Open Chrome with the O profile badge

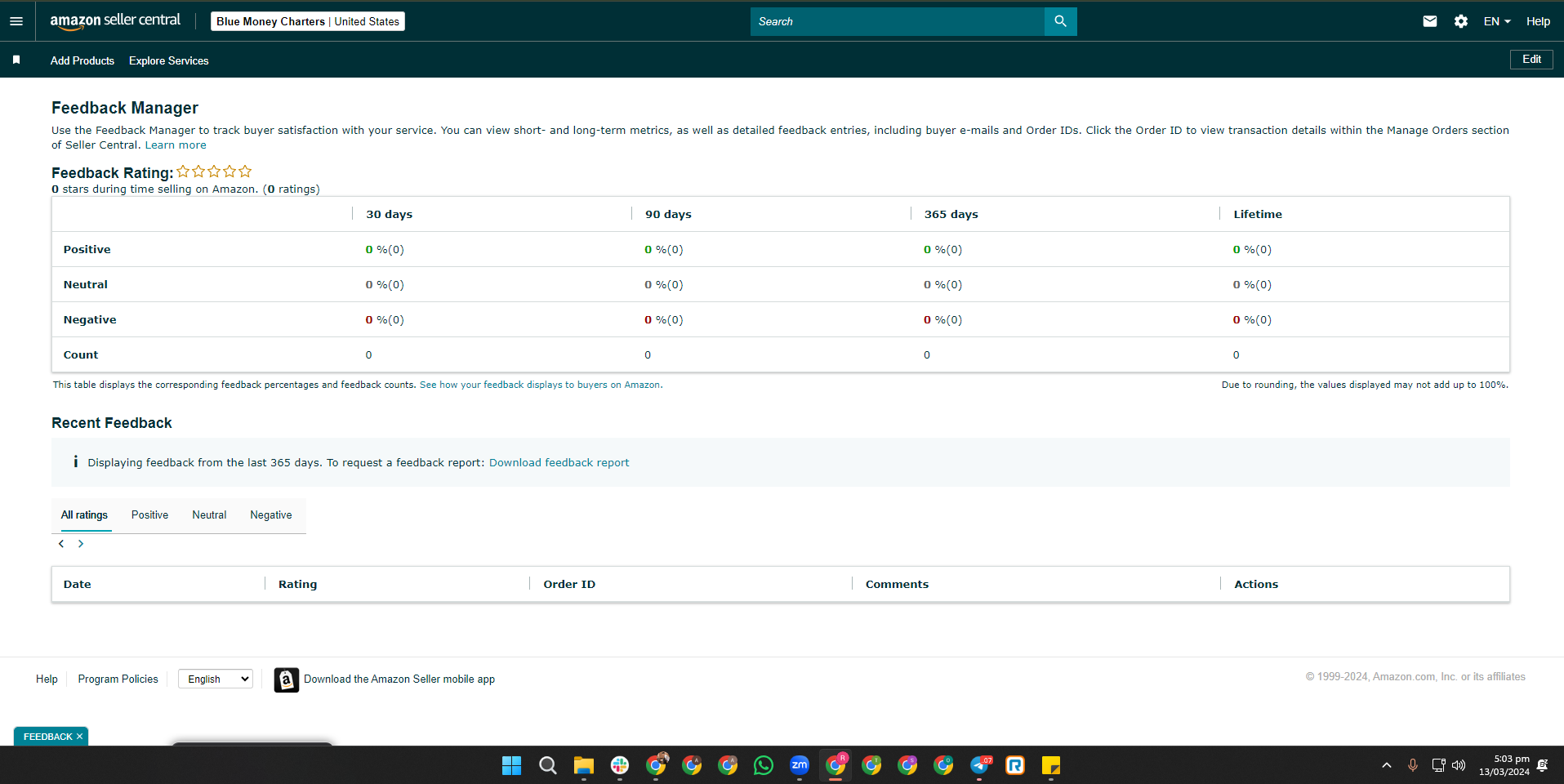point(943,765)
